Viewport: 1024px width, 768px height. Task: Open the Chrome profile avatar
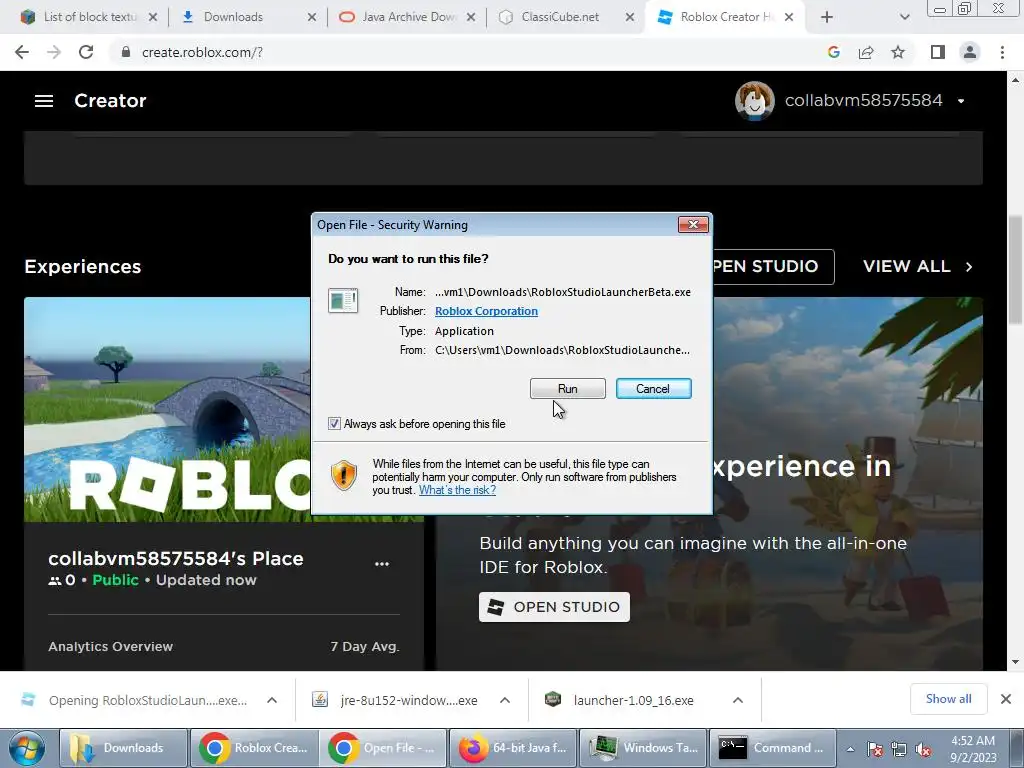click(x=970, y=52)
